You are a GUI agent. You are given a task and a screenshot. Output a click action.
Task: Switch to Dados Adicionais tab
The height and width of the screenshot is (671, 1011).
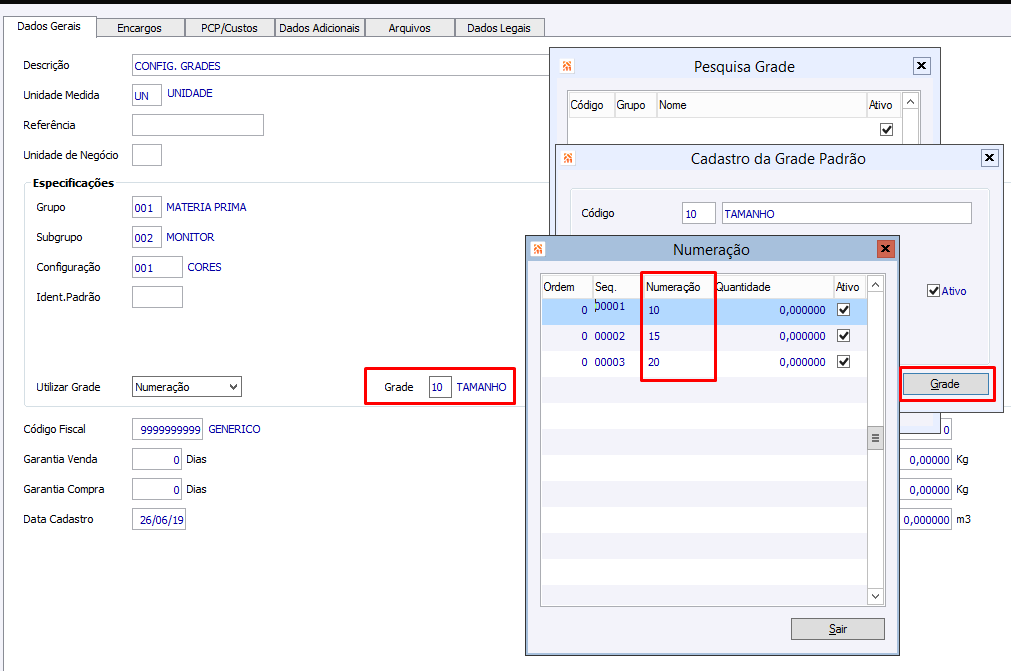point(319,28)
